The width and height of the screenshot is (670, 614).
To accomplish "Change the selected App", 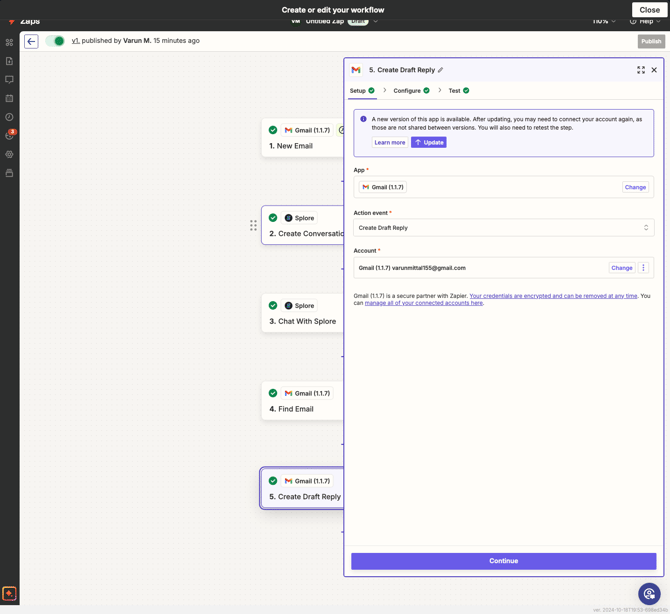I will [635, 187].
